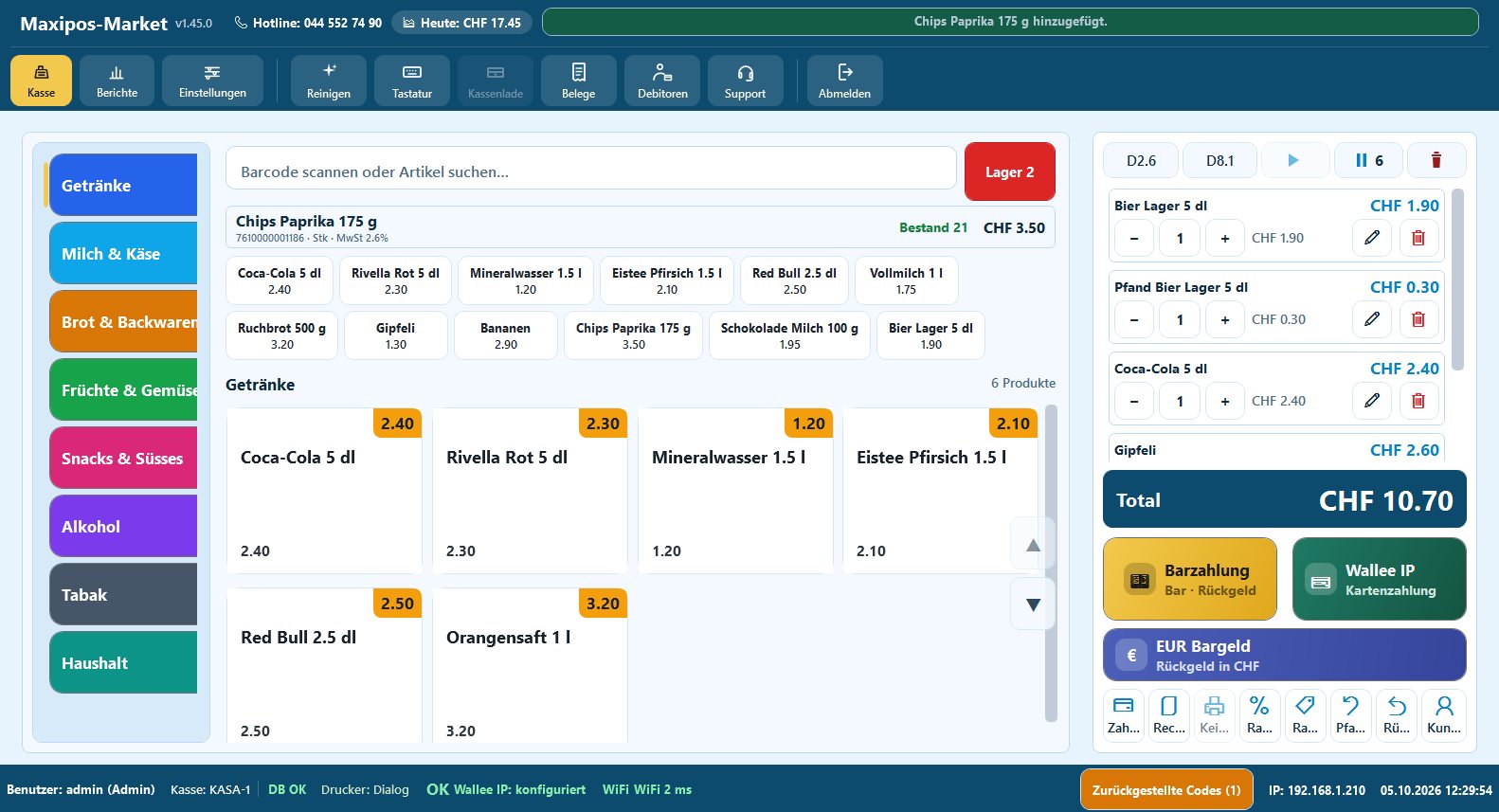Edit the Coca-Cola 5 dl cart line
The width and height of the screenshot is (1499, 812).
[x=1372, y=401]
